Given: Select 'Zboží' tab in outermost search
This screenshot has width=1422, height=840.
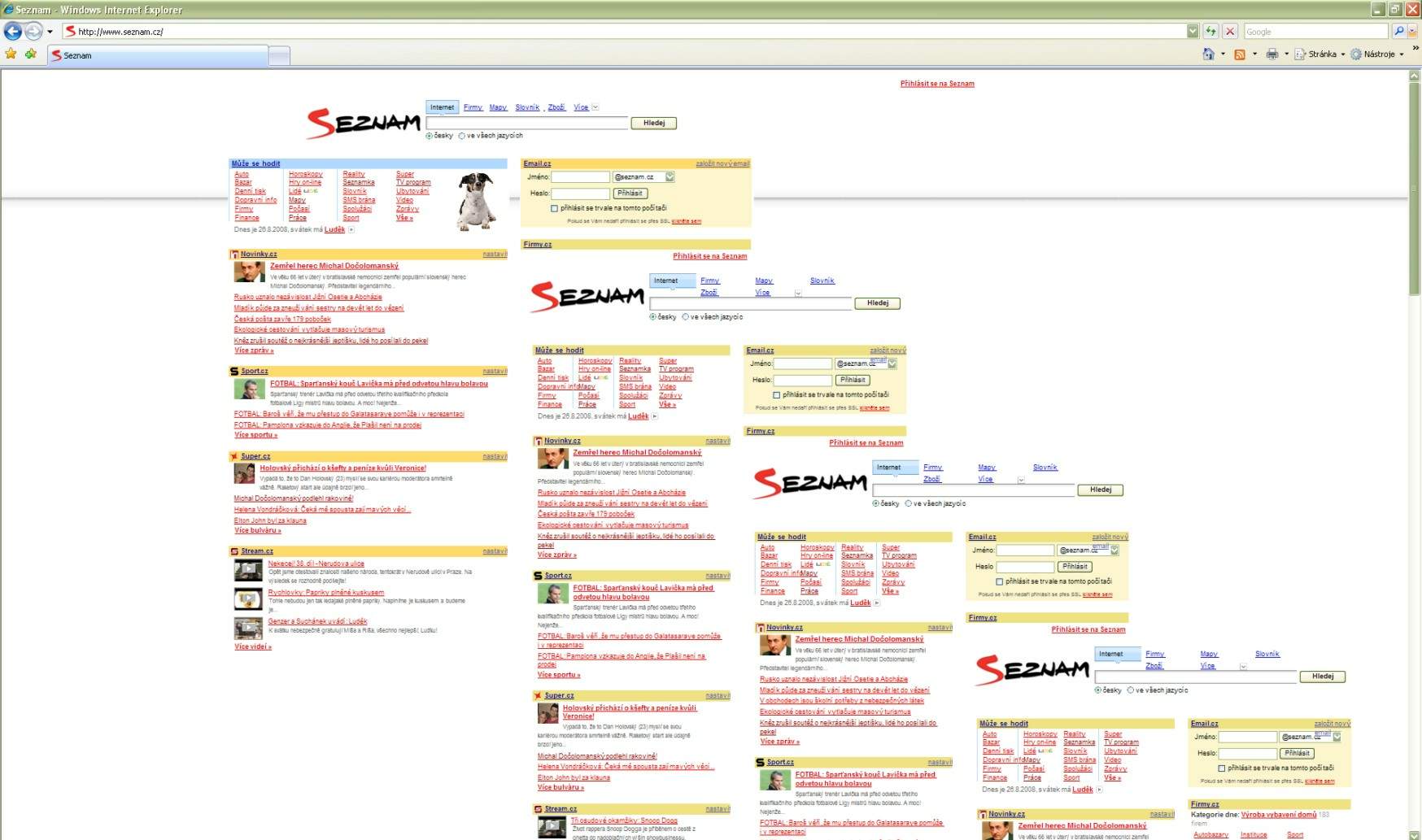Looking at the screenshot, I should click(x=556, y=107).
